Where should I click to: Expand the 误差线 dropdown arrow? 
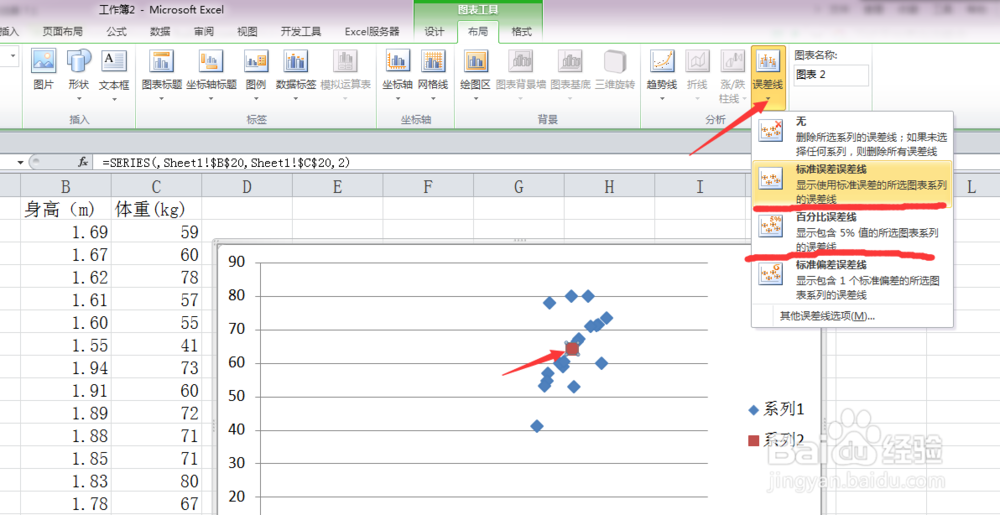pos(767,99)
